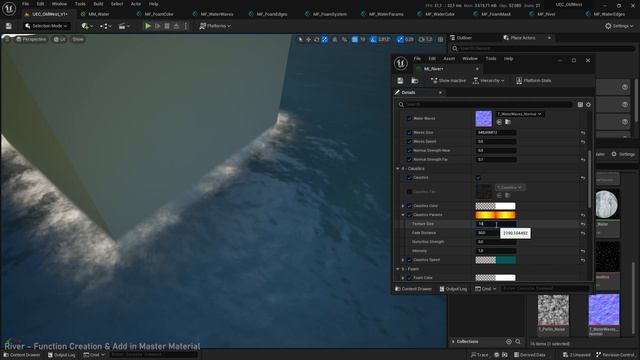The image size is (640, 360).
Task: Toggle Normal Strength Far checkbox
Action: [409, 160]
